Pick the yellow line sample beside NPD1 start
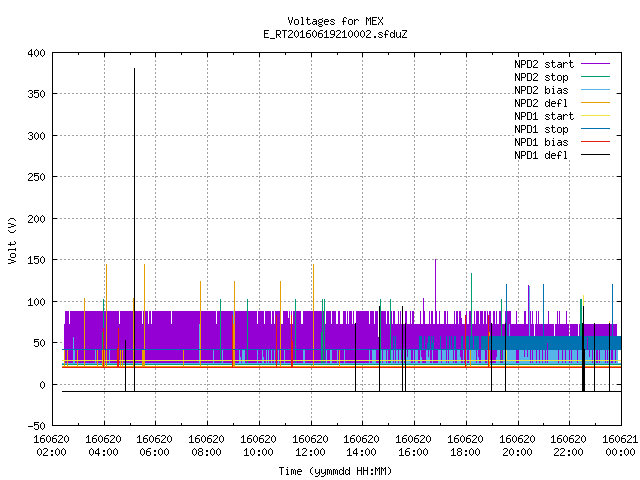Image resolution: width=640 pixels, height=480 pixels. 596,116
